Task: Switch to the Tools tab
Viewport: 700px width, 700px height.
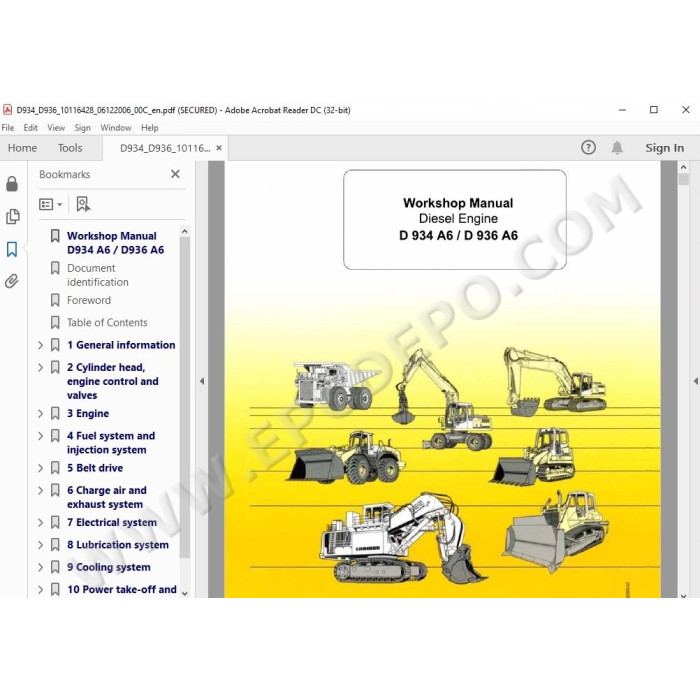Action: [x=70, y=148]
